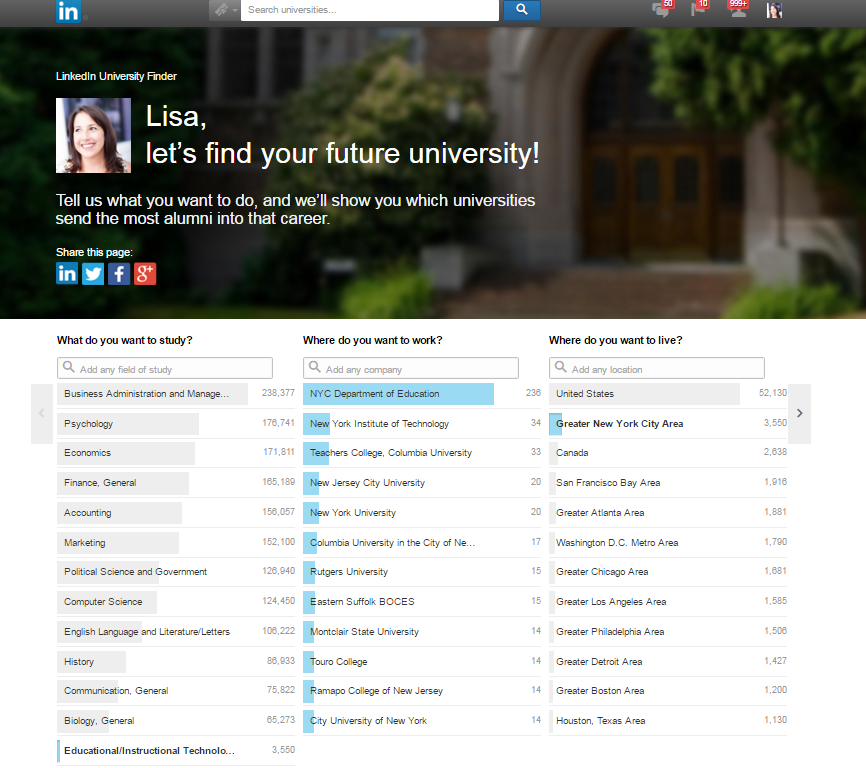Share this page on Twitter
The width and height of the screenshot is (866, 768).
[x=93, y=274]
